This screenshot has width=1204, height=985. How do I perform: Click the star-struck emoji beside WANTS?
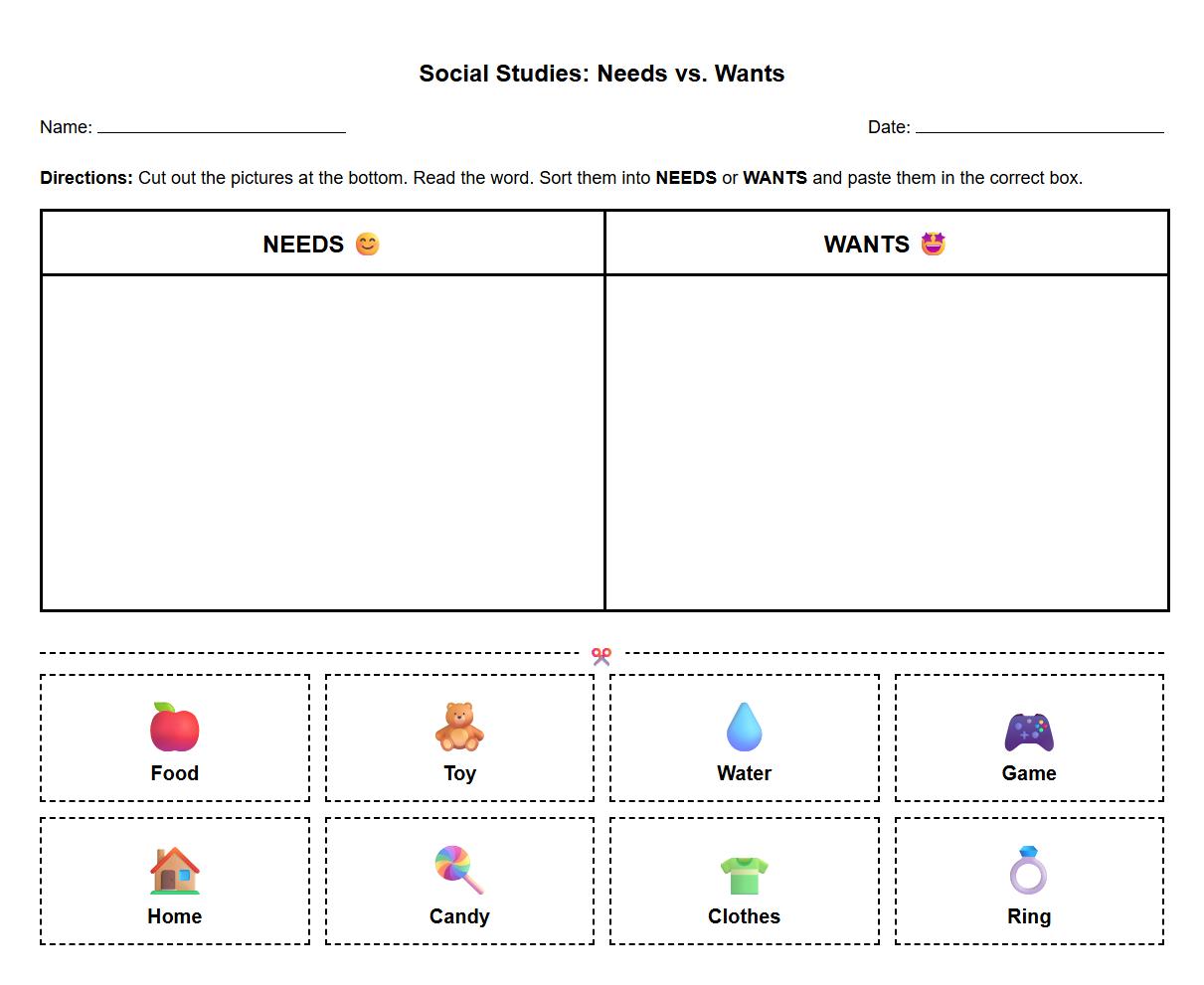point(933,244)
